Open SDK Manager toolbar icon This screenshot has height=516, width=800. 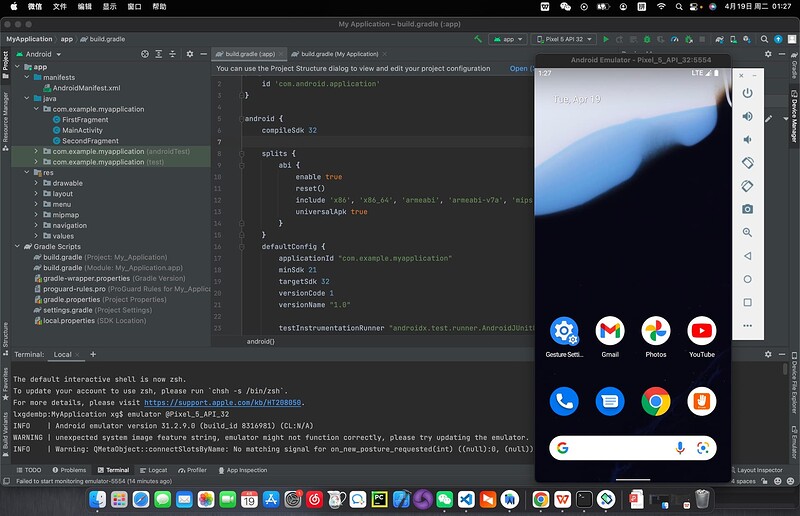(747, 39)
